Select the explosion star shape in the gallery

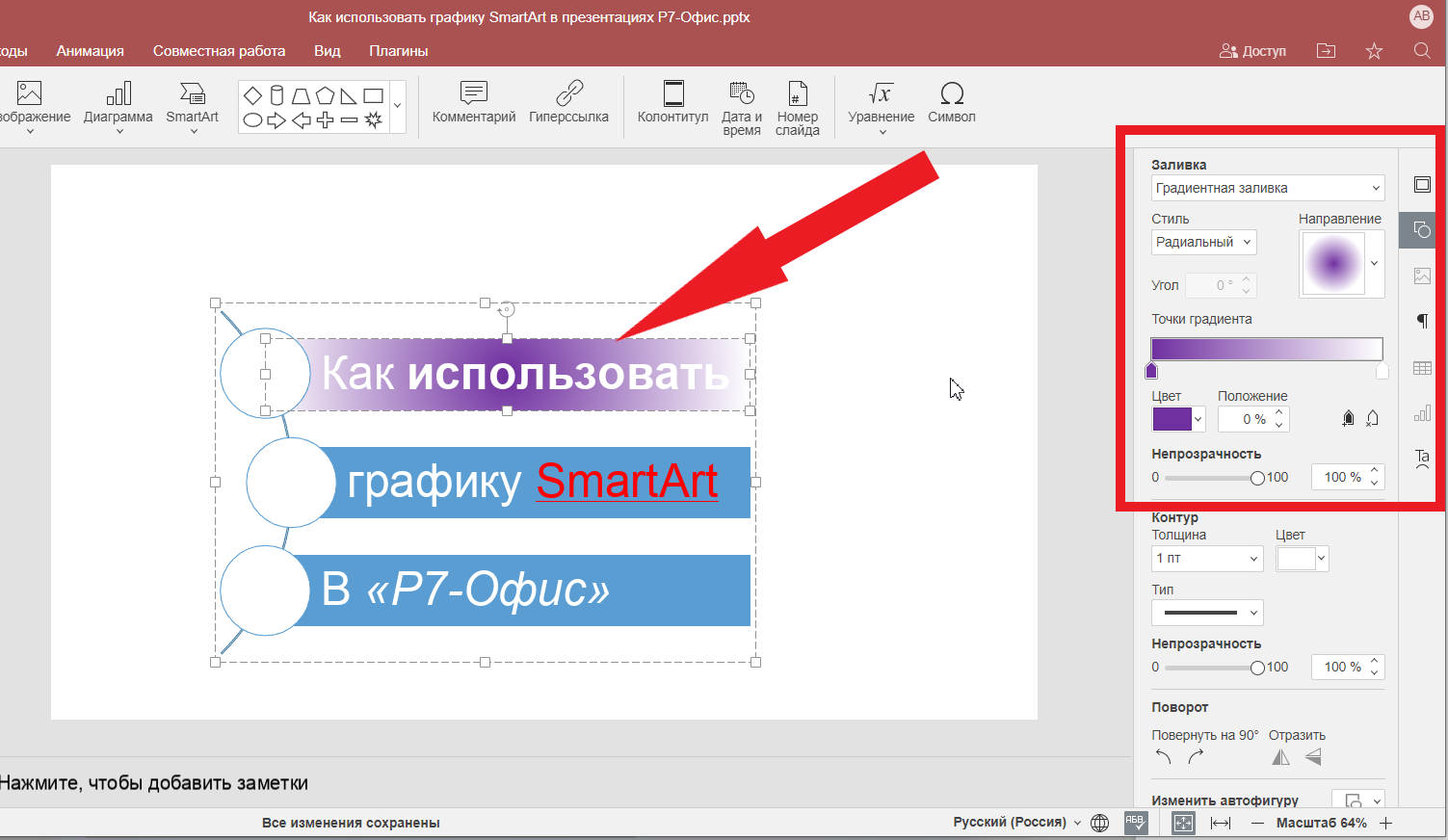374,119
